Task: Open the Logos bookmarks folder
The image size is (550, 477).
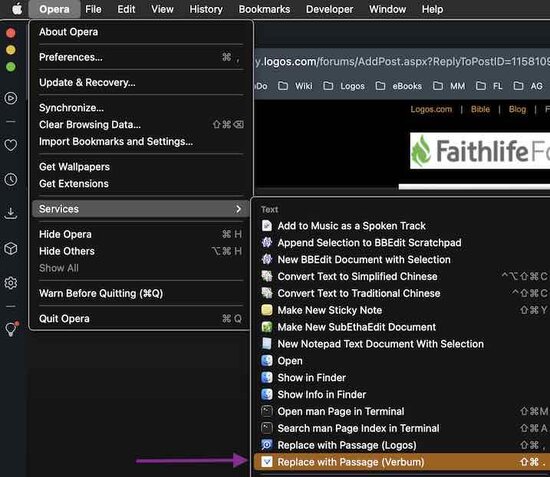Action: 344,86
